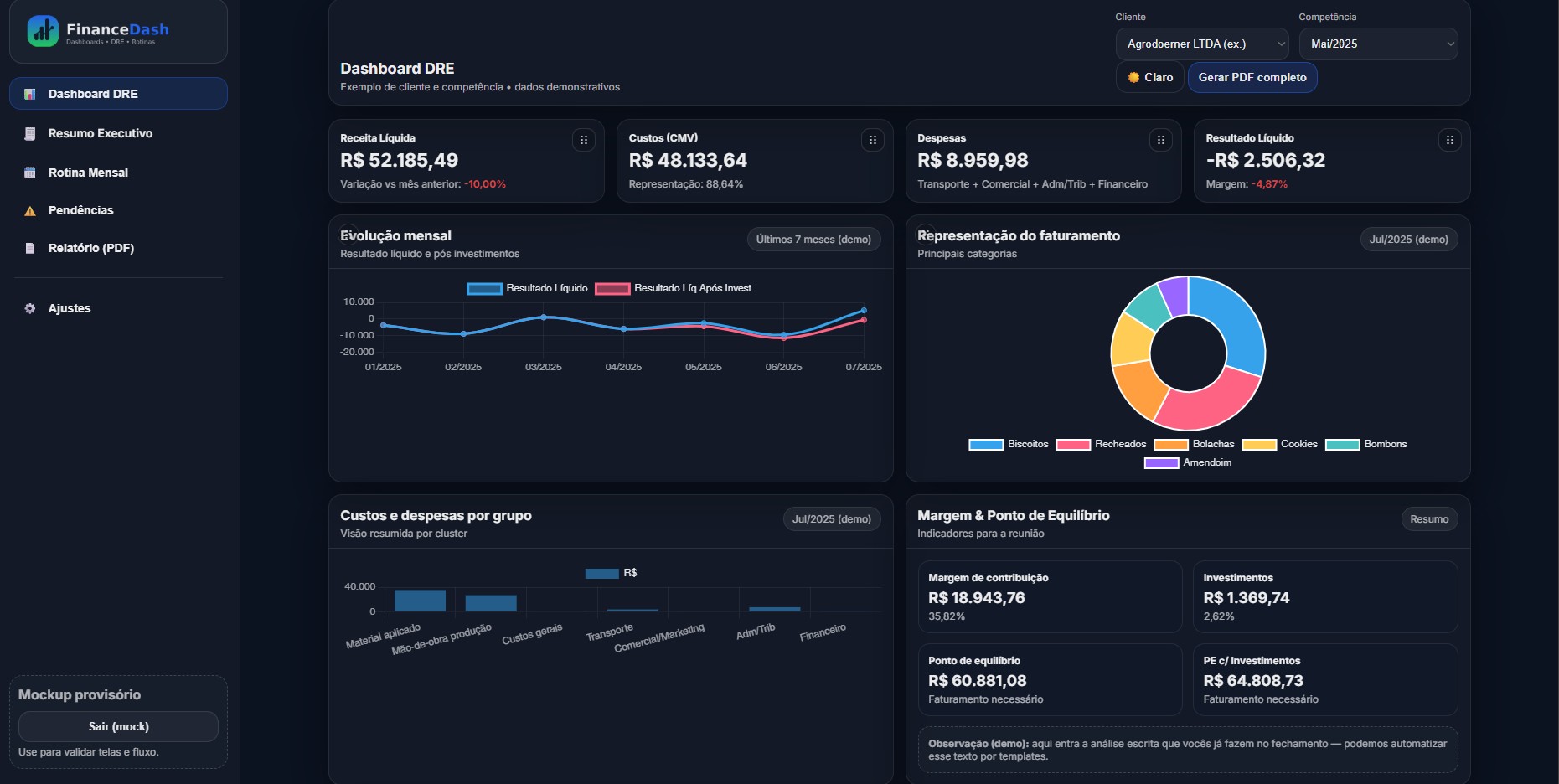Open Resumo Executivo from the sidebar
The image size is (1559, 784).
99,133
